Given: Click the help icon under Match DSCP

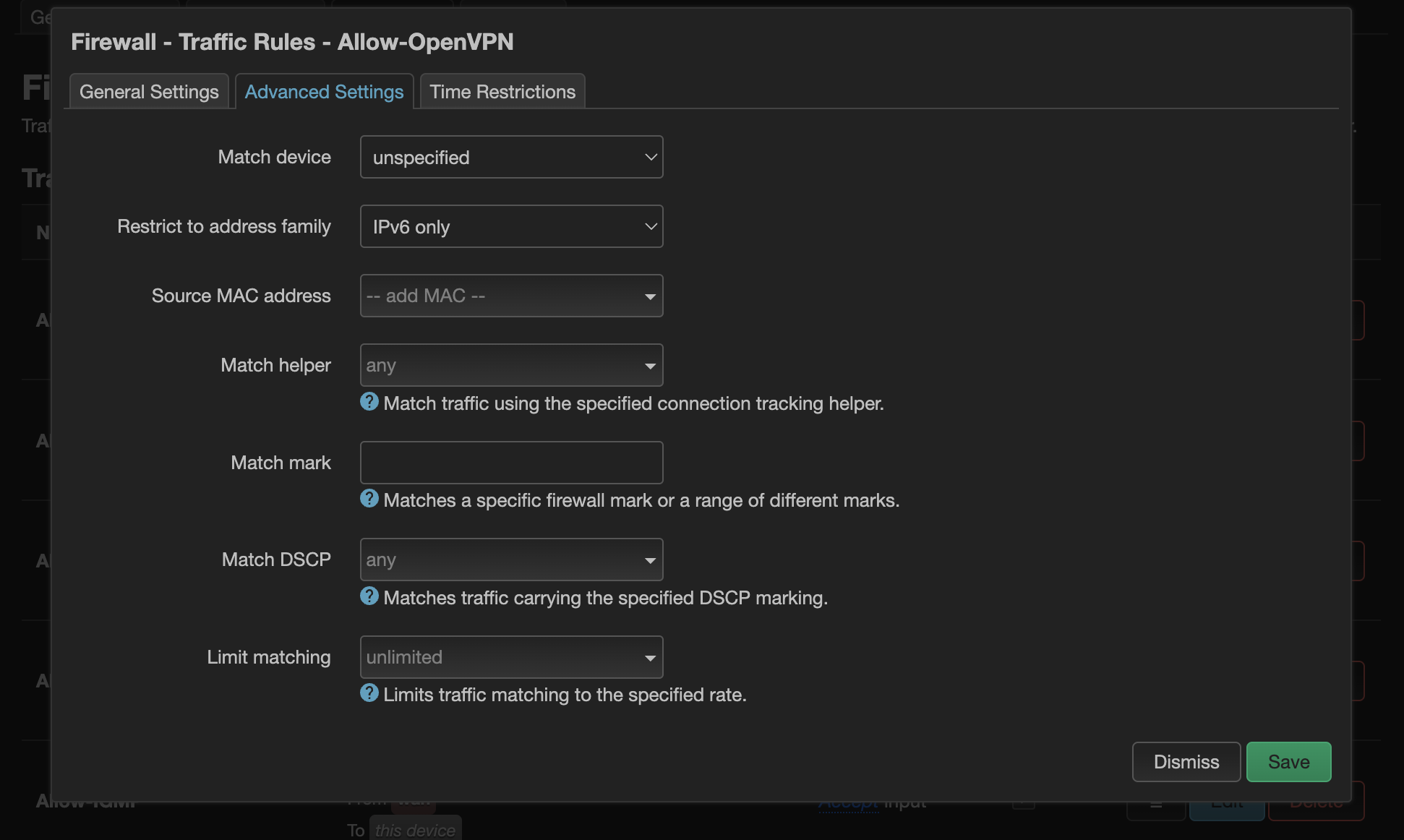Looking at the screenshot, I should (369, 596).
